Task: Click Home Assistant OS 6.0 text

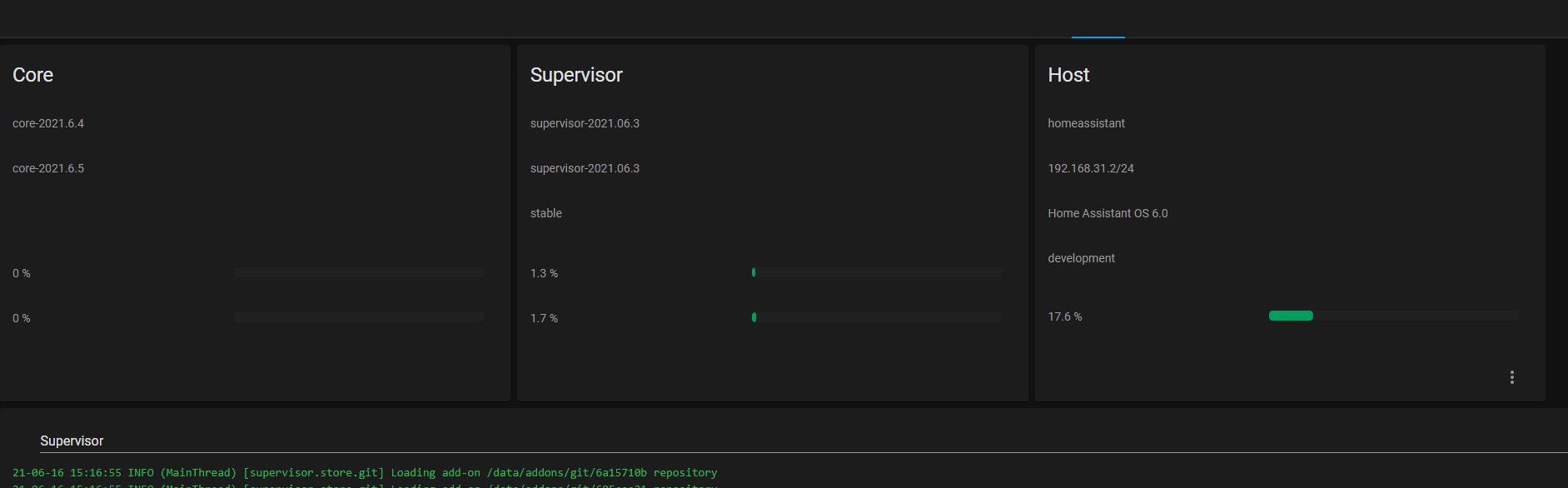Action: pyautogui.click(x=1108, y=213)
